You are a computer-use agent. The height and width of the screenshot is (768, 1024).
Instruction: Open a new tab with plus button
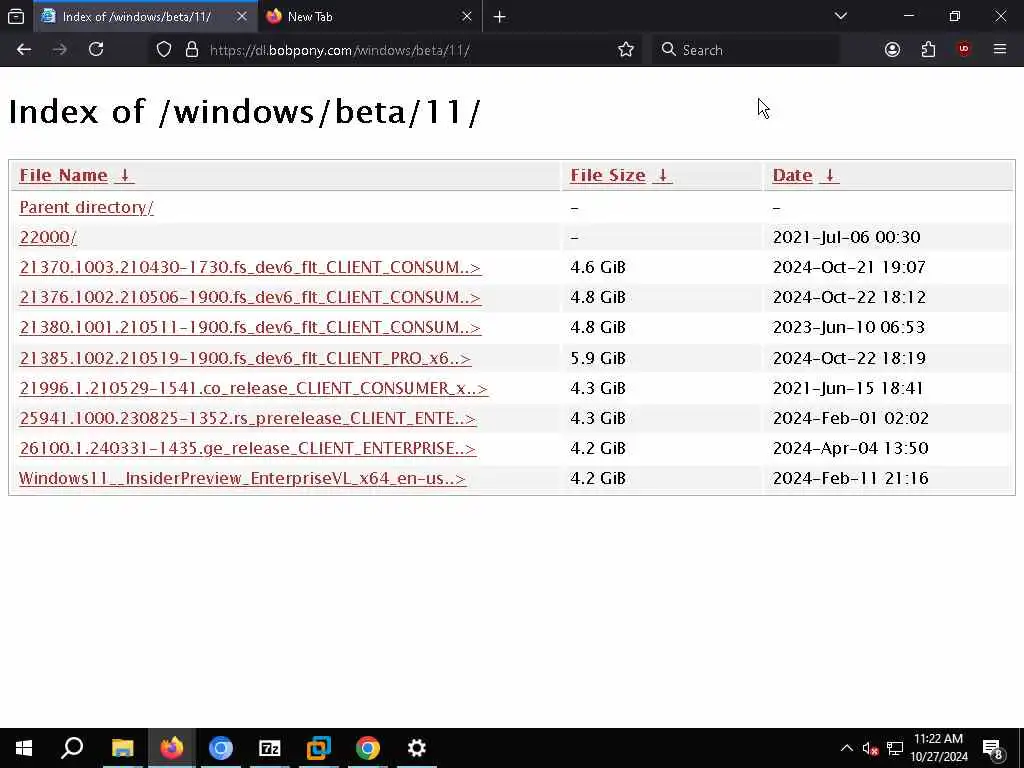pos(500,17)
